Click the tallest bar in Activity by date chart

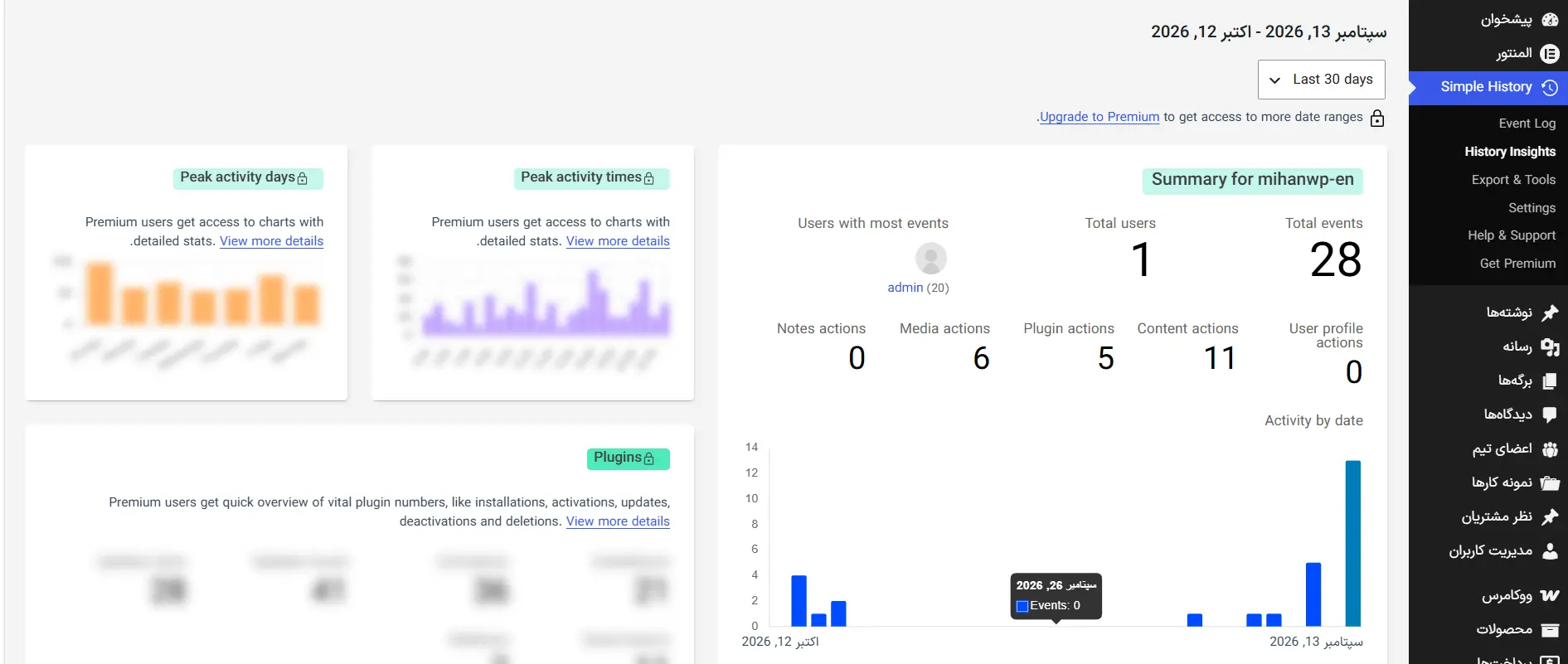(x=1353, y=543)
